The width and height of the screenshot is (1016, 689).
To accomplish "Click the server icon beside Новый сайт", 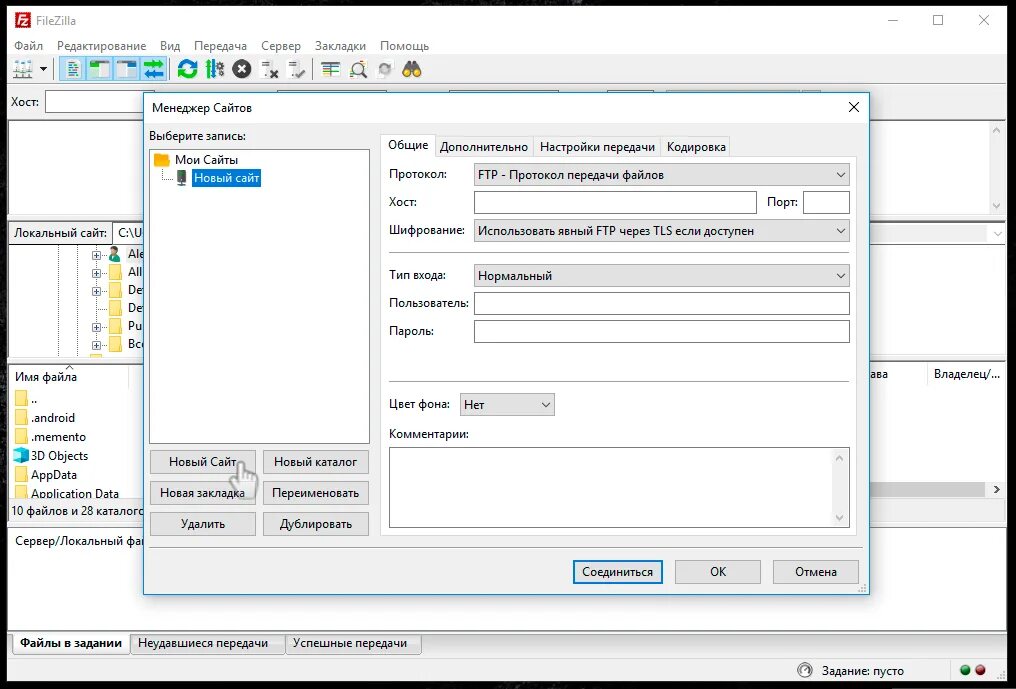I will [x=181, y=178].
